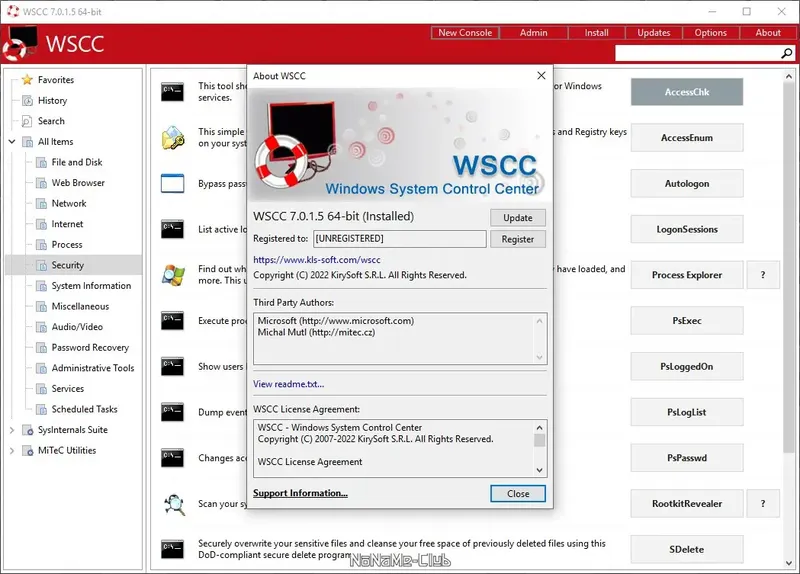Click main list scroll-down arrow
This screenshot has height=574, width=800.
(x=789, y=563)
